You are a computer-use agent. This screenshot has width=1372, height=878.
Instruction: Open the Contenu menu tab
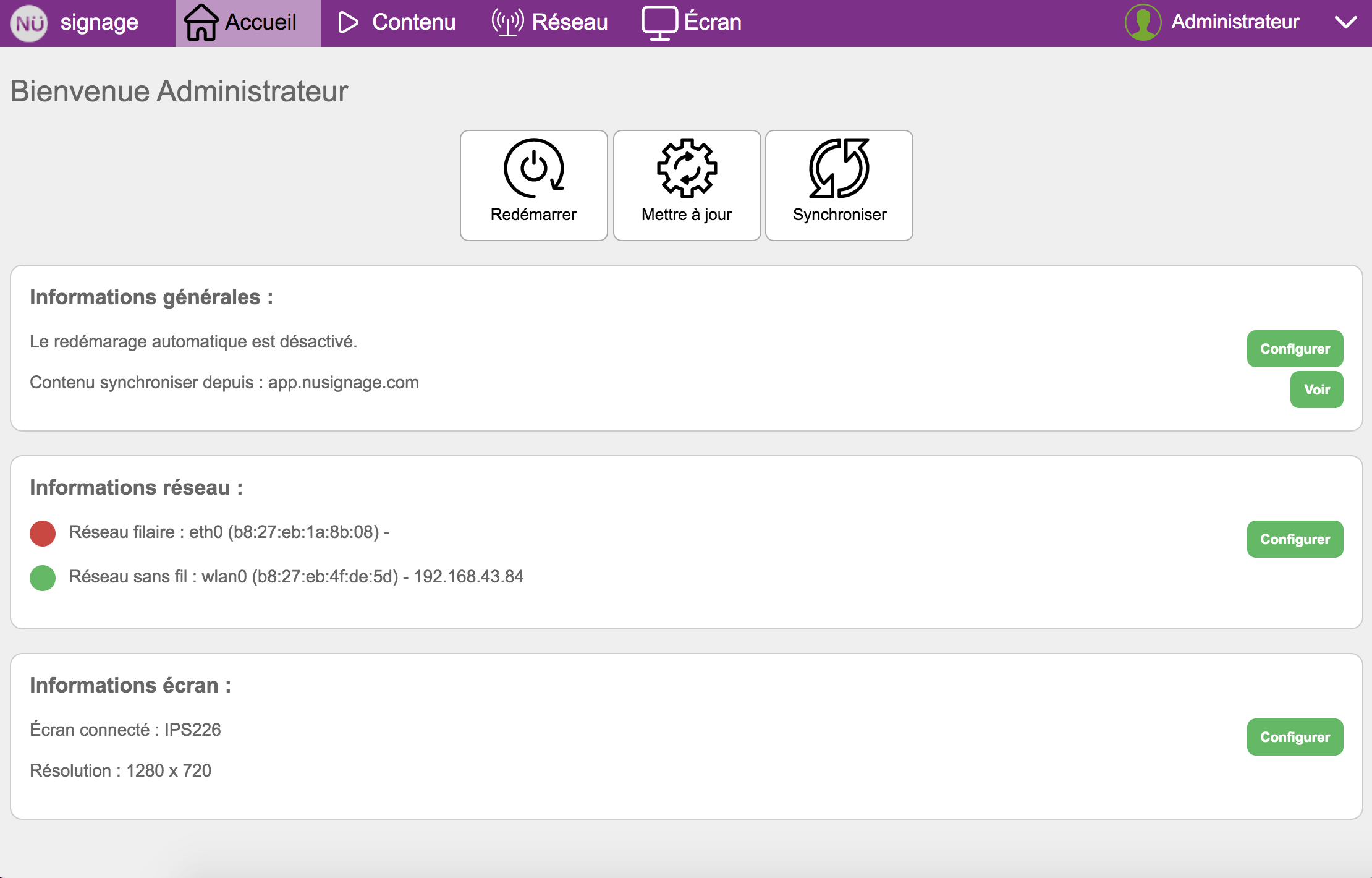[413, 22]
